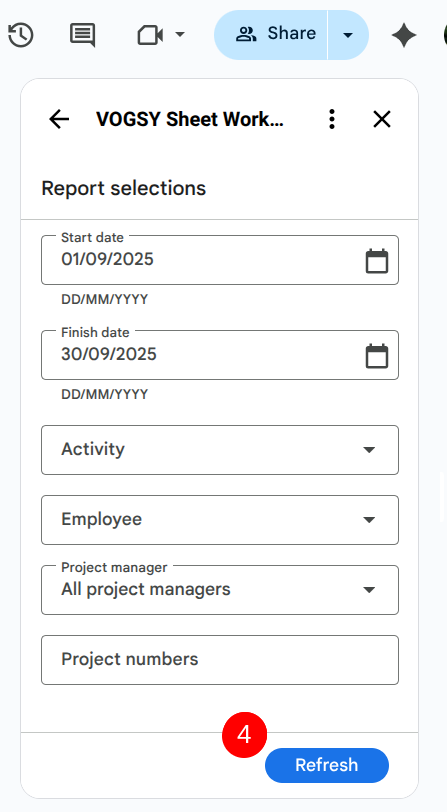The height and width of the screenshot is (812, 447).
Task: Open the Gemini sparkle icon
Action: (404, 35)
